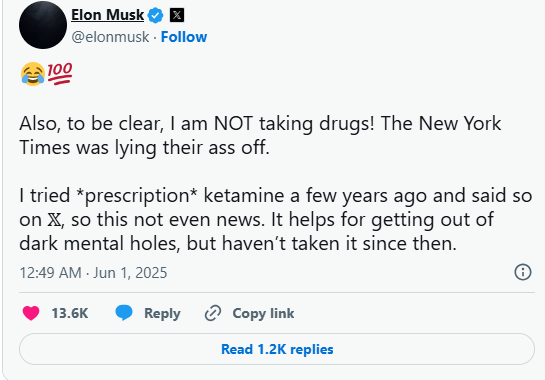545x380 pixels.
Task: Click the Reply text label
Action: pyautogui.click(x=162, y=313)
